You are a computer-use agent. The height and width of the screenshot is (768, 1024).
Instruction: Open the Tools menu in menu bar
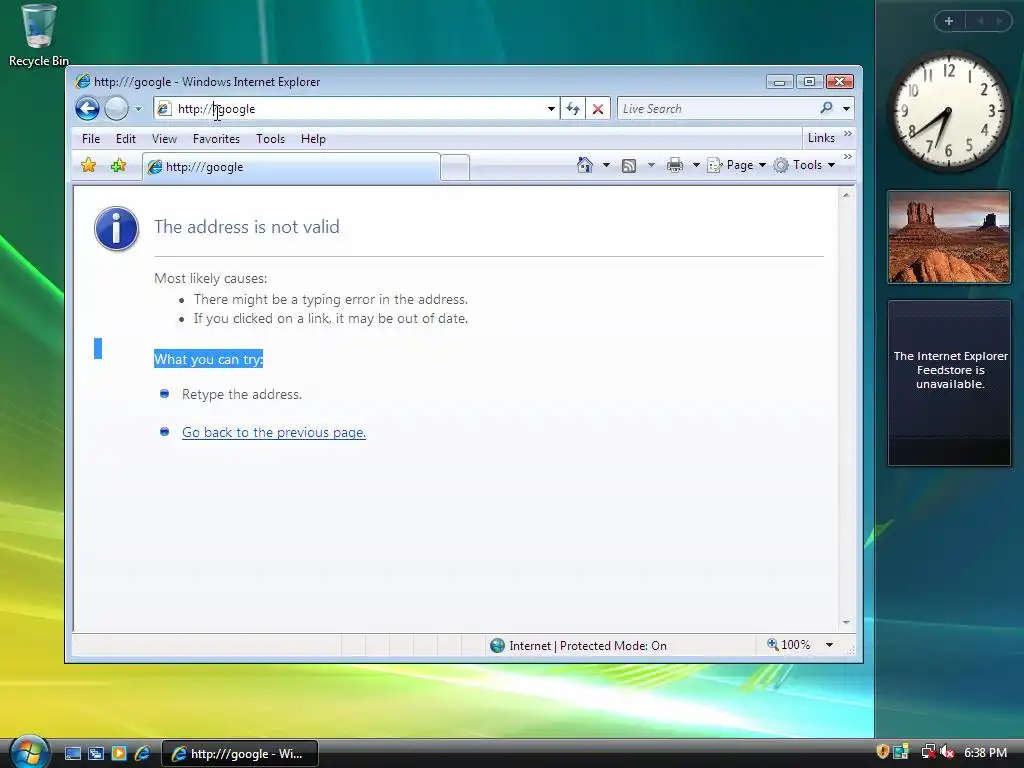(270, 138)
